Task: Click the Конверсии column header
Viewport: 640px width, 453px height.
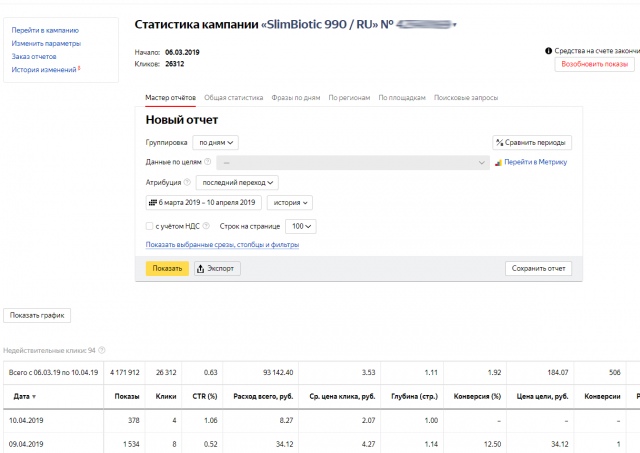Action: tap(602, 396)
